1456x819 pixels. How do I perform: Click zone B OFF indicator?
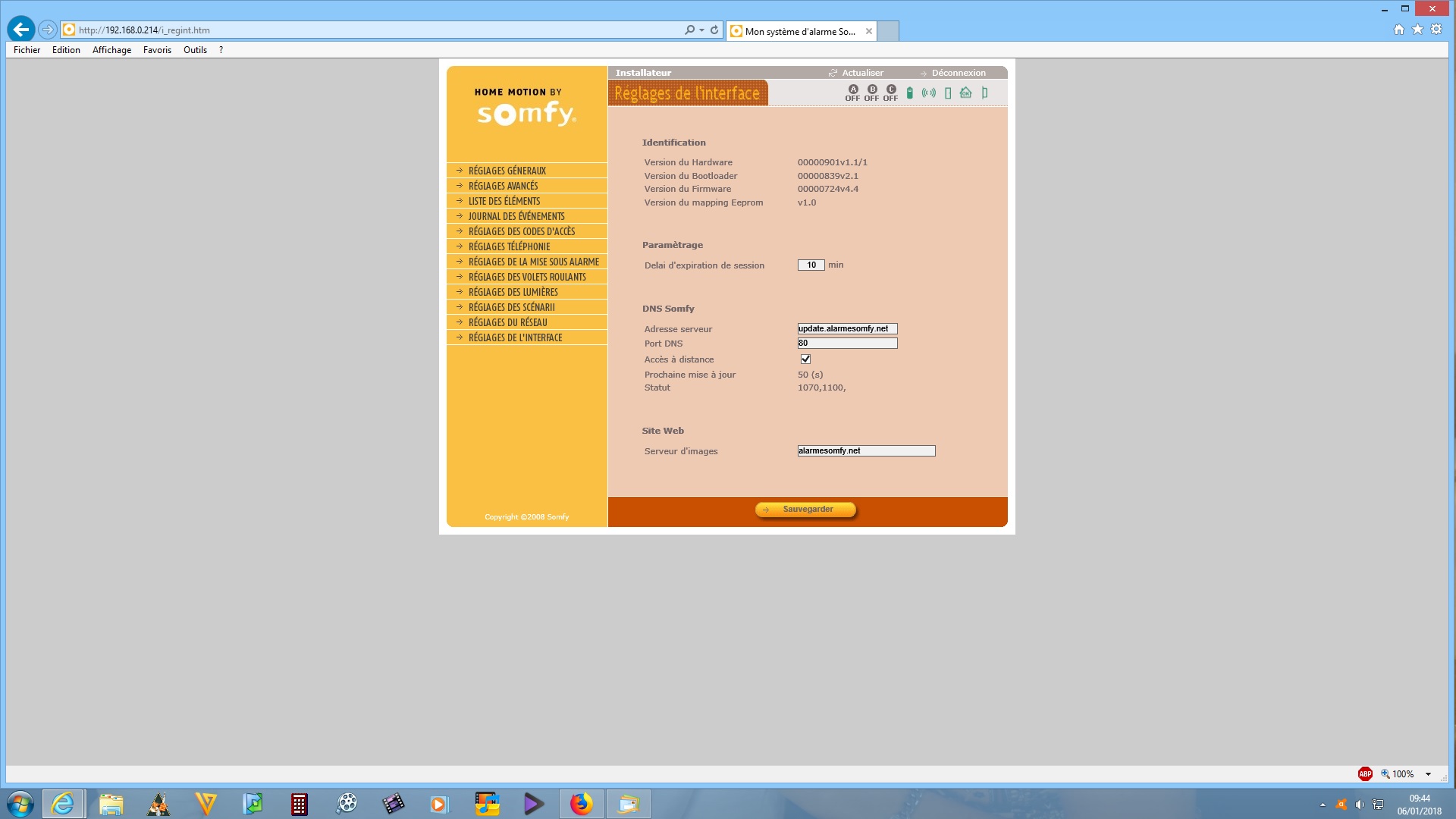[872, 93]
